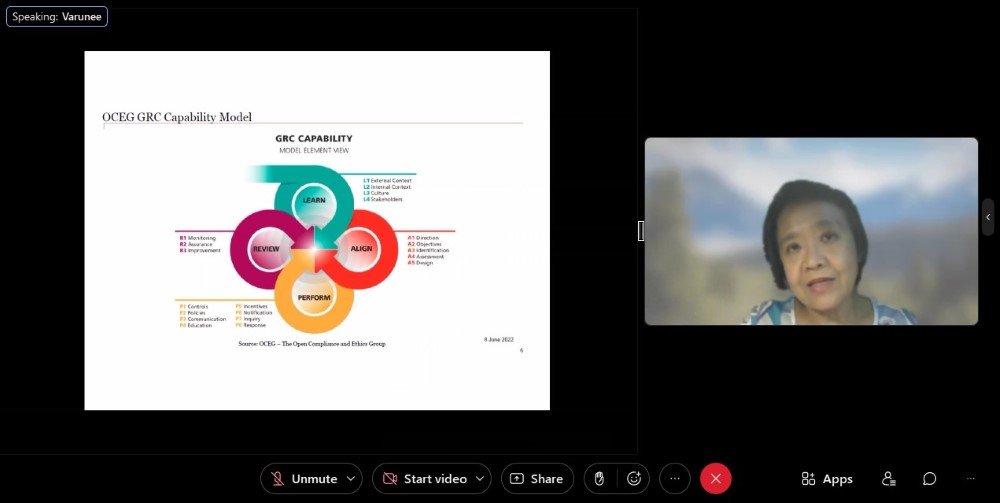Open the chat panel icon

pos(929,479)
